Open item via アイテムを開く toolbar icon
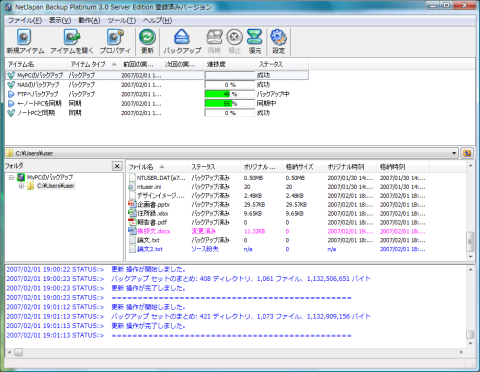 [x=72, y=37]
